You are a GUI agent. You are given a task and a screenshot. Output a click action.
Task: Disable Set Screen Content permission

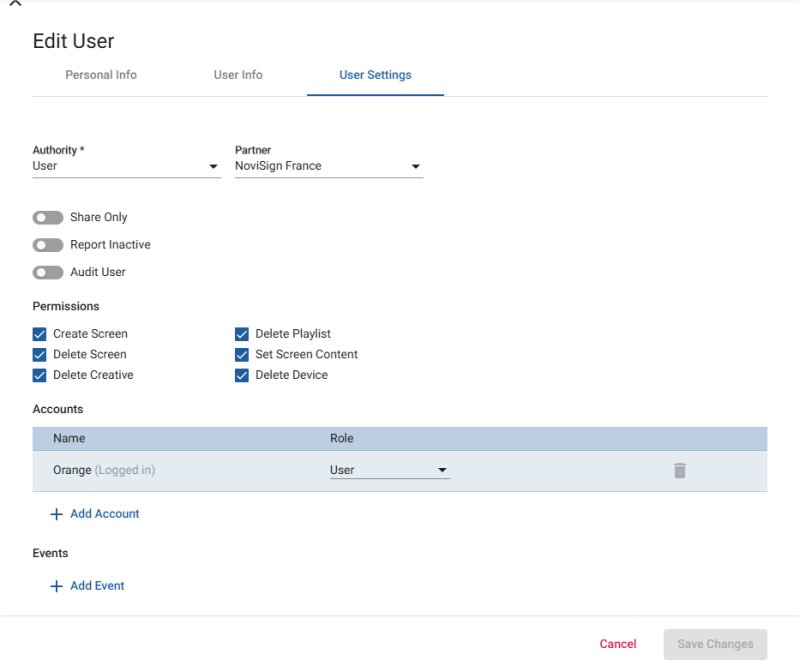[240, 354]
